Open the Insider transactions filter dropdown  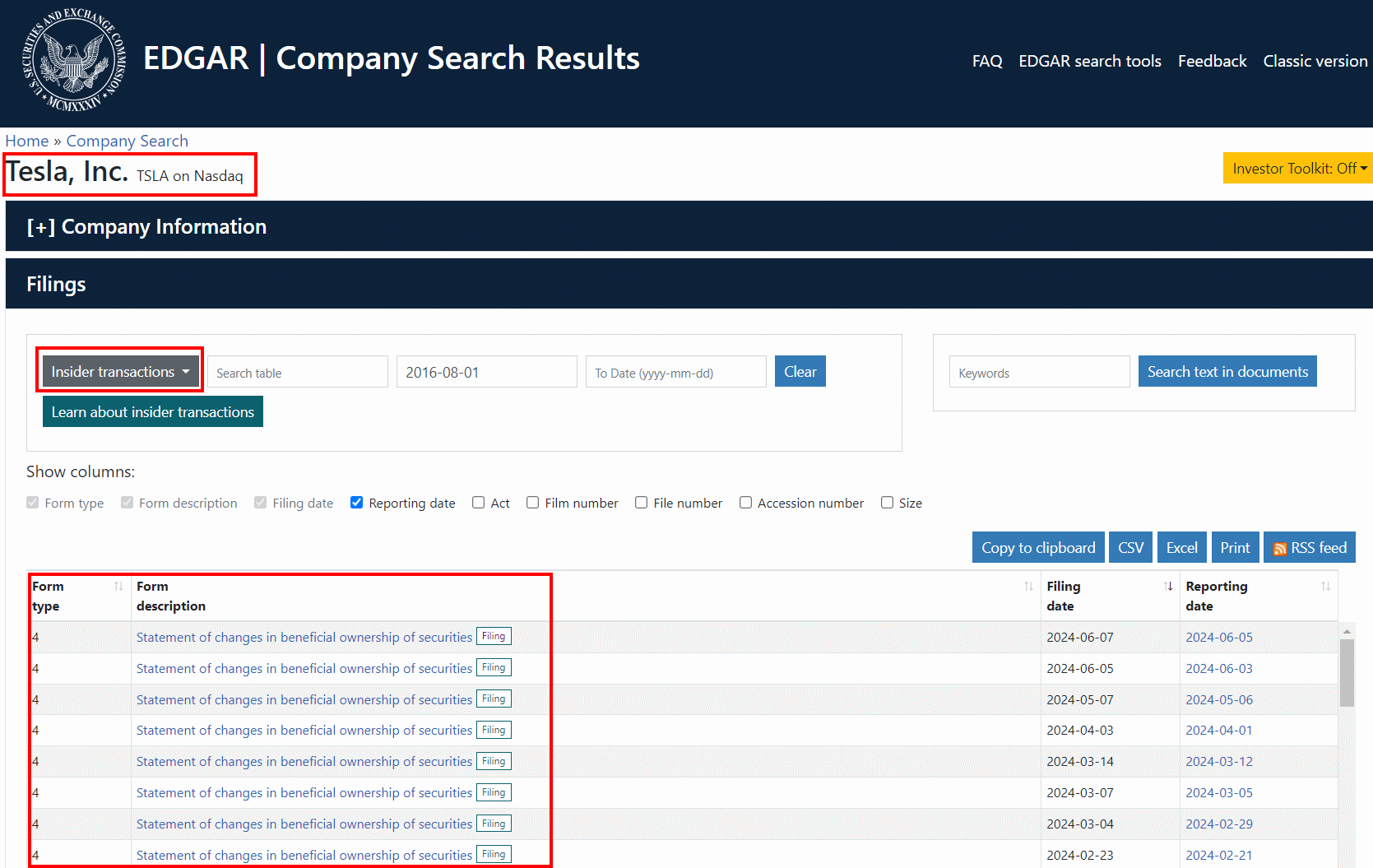click(119, 371)
